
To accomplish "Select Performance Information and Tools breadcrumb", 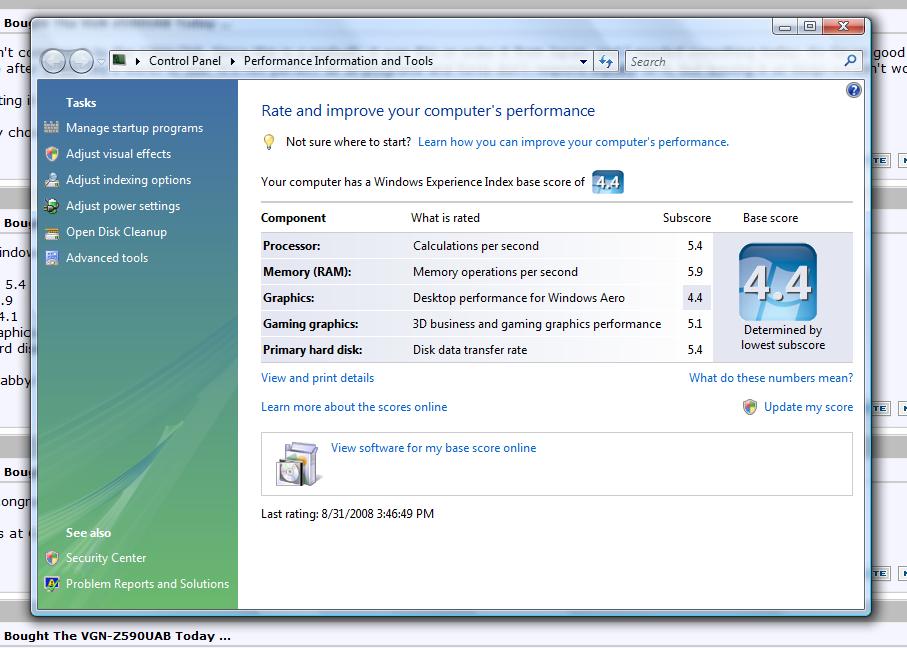I will (338, 61).
